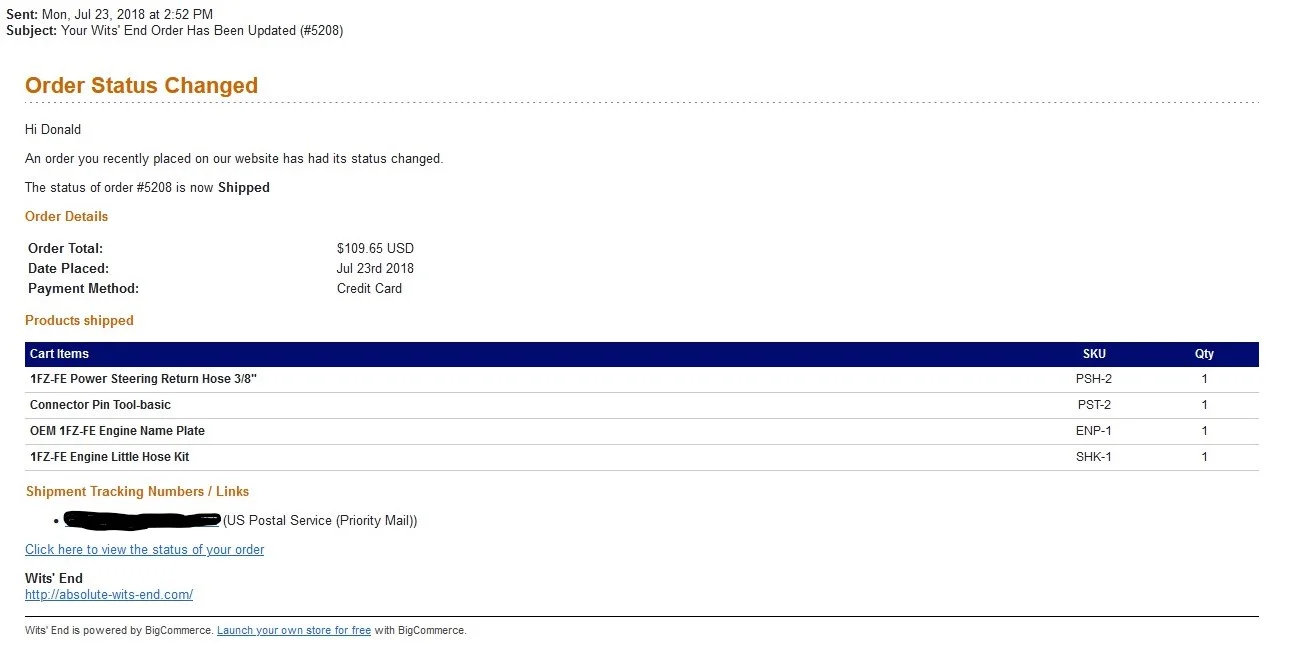Select the 'Cart Items' column header
Image resolution: width=1291 pixels, height=651 pixels.
[x=59, y=354]
